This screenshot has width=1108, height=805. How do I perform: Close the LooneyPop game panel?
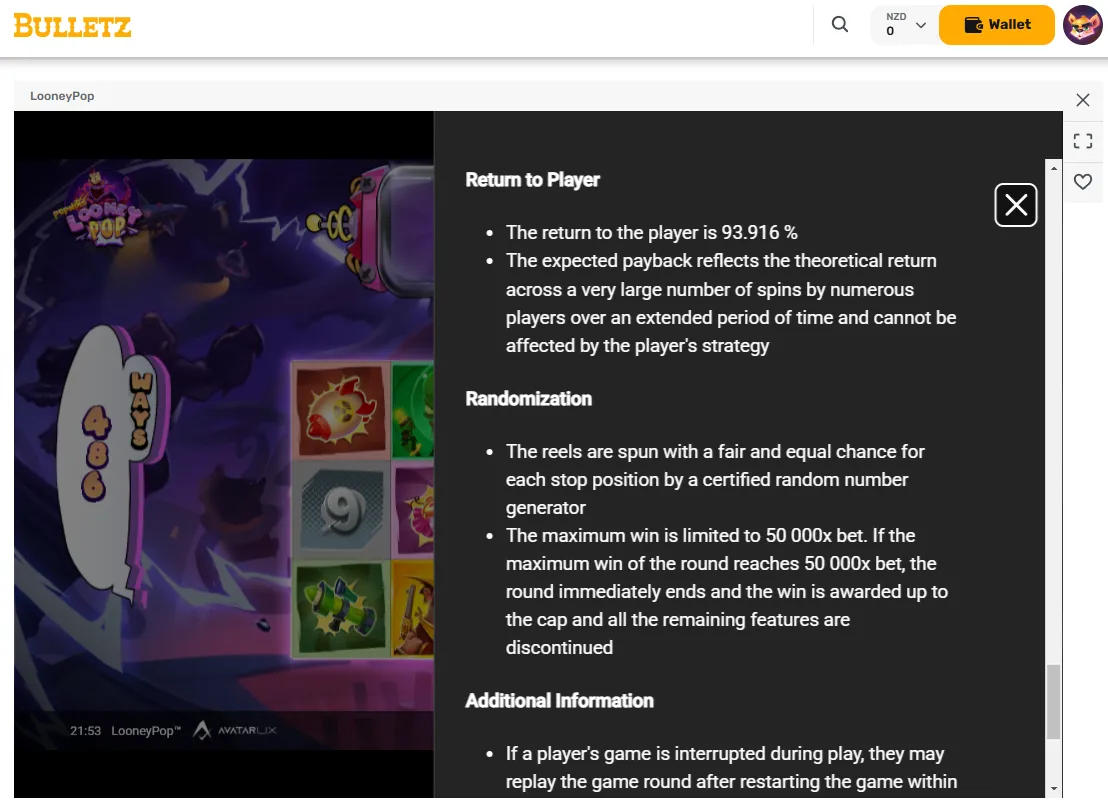point(1083,100)
